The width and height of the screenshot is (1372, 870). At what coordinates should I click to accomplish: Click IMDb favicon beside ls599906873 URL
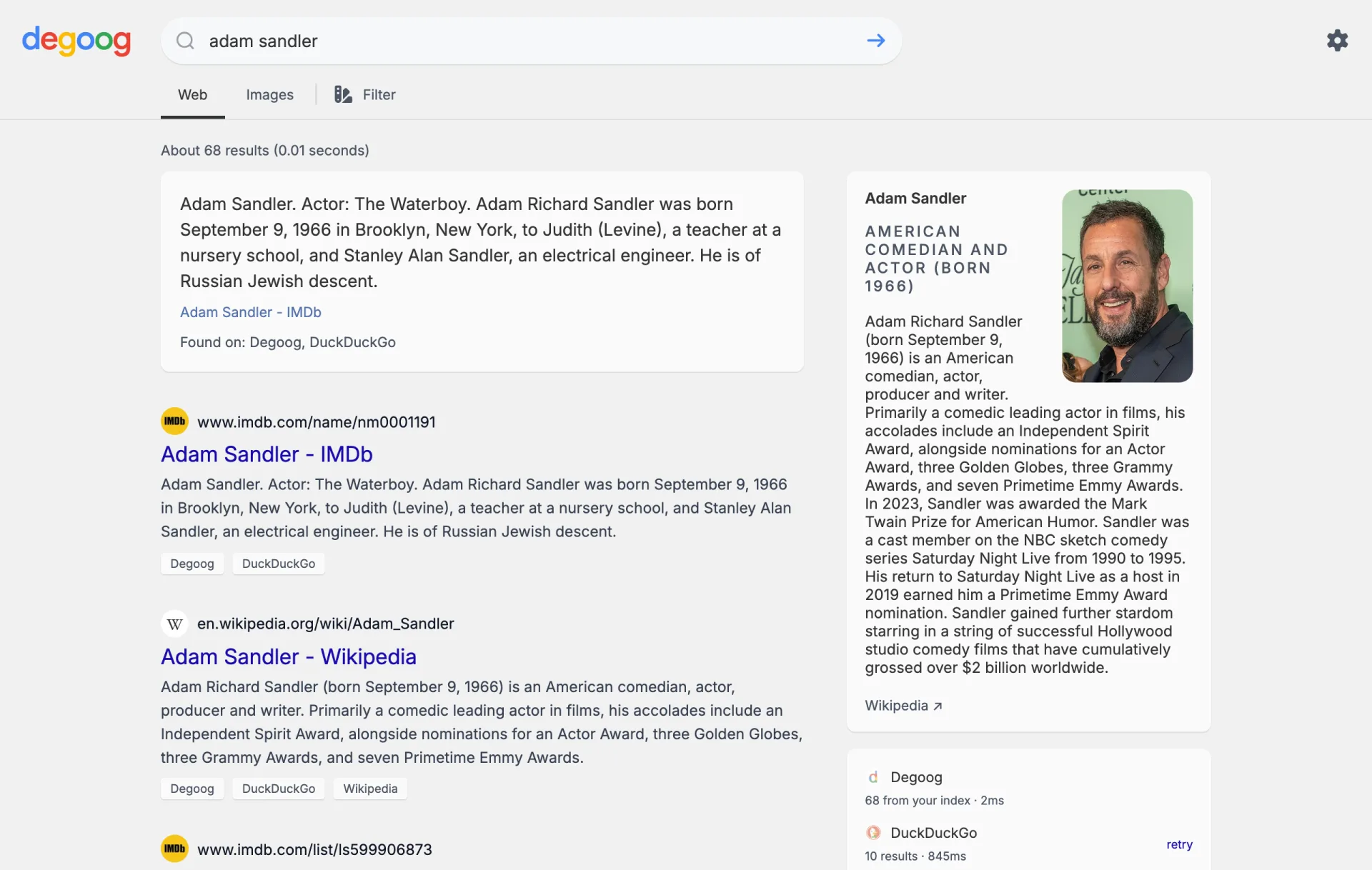(174, 849)
